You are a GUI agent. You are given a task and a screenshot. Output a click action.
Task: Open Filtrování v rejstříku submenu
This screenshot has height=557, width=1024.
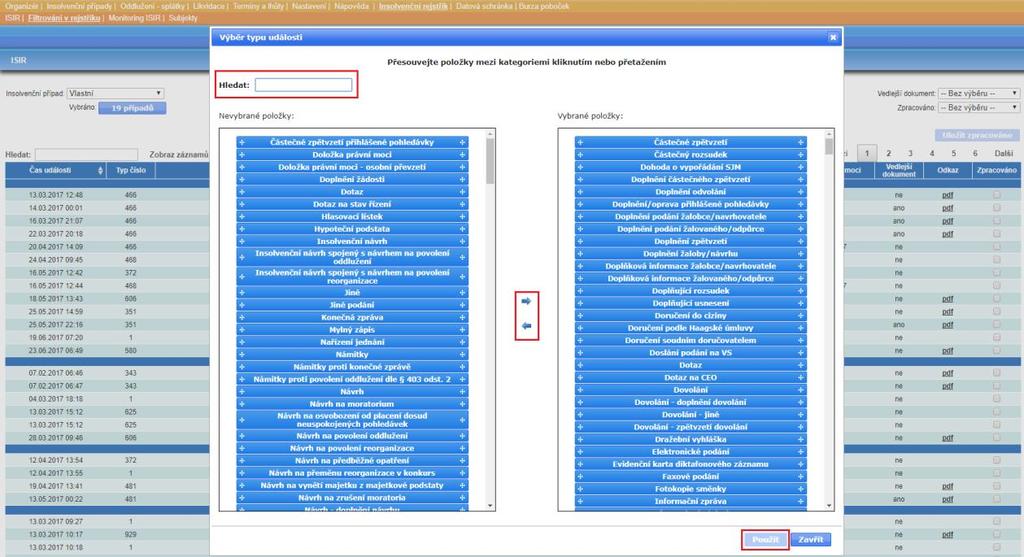point(64,18)
